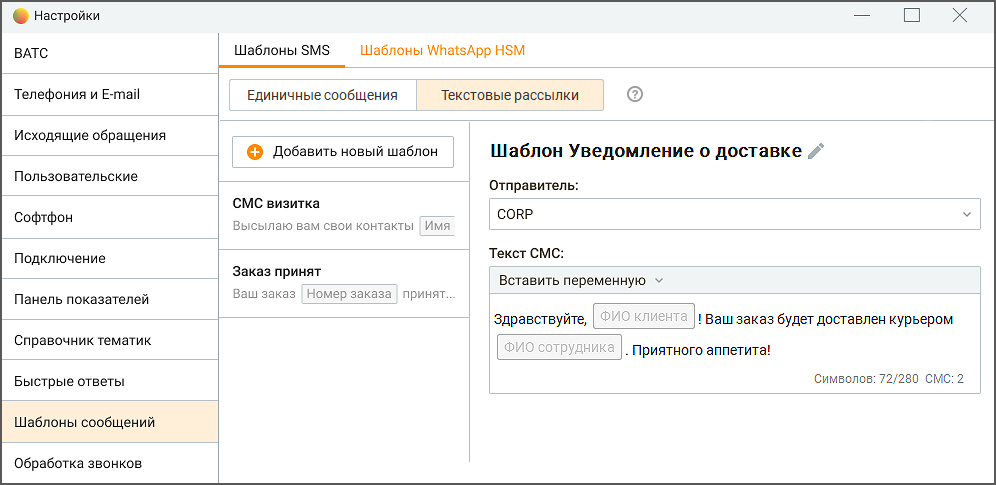The width and height of the screenshot is (996, 485).
Task: Open ВАТС settings section
Action: pos(109,53)
